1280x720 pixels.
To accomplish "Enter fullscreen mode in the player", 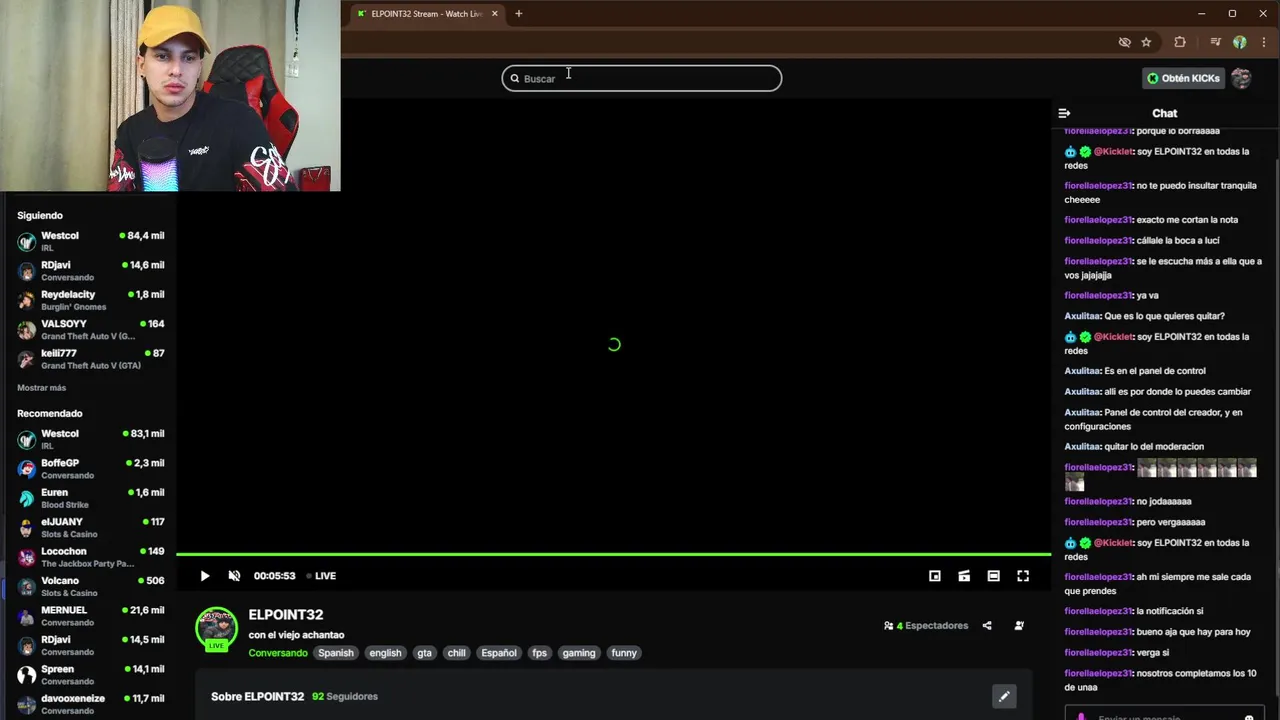I will click(x=1023, y=576).
